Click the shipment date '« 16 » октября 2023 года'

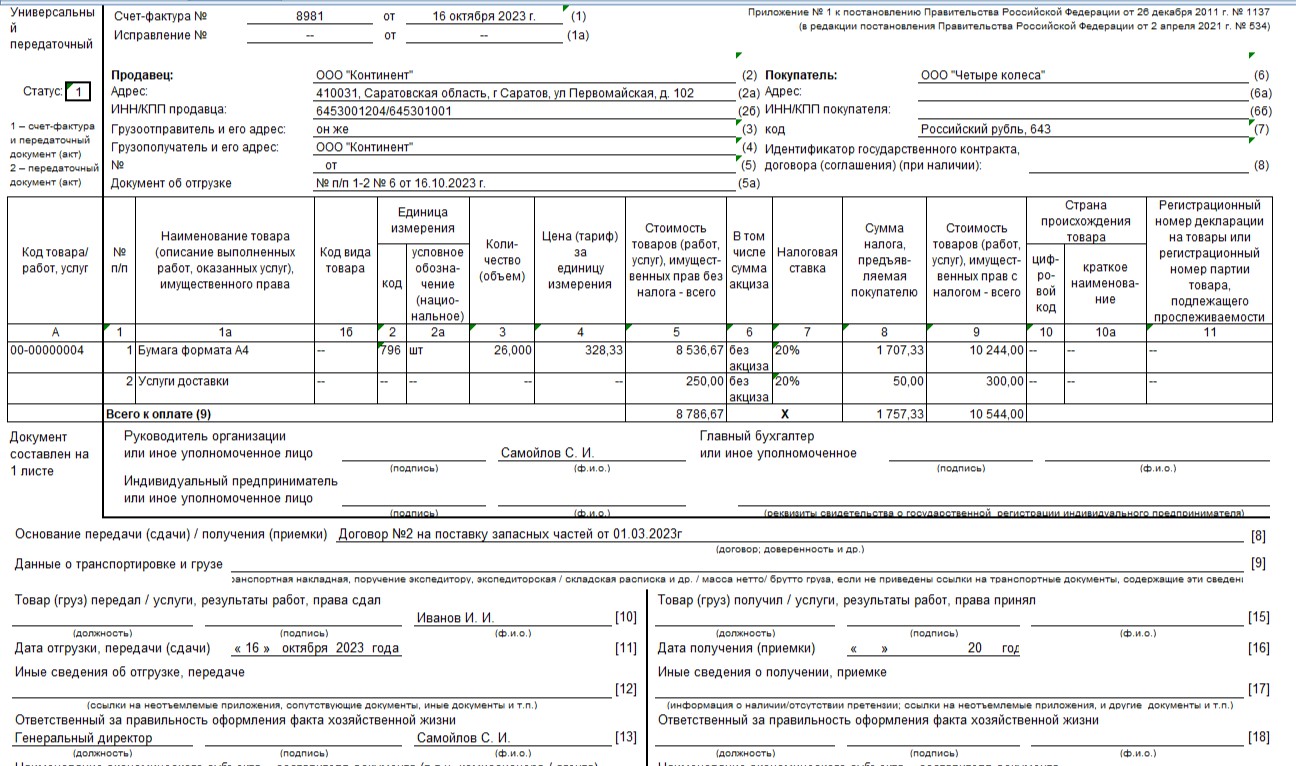tap(315, 648)
